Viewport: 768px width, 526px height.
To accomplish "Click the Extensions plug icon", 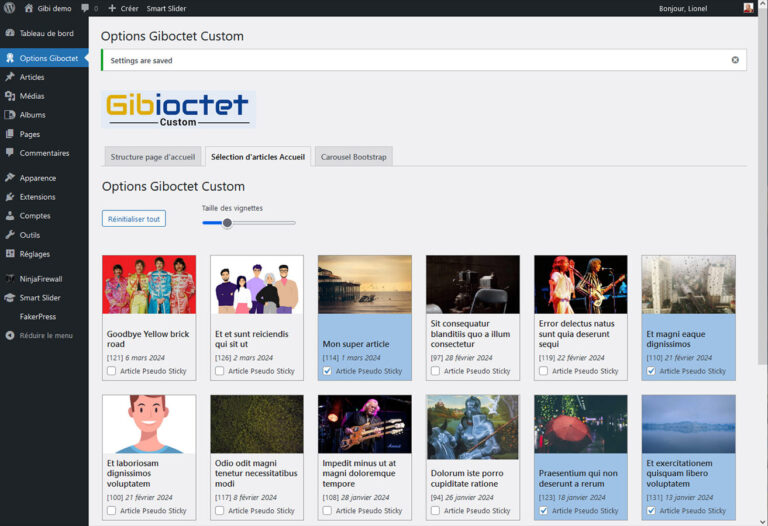I will (x=10, y=197).
